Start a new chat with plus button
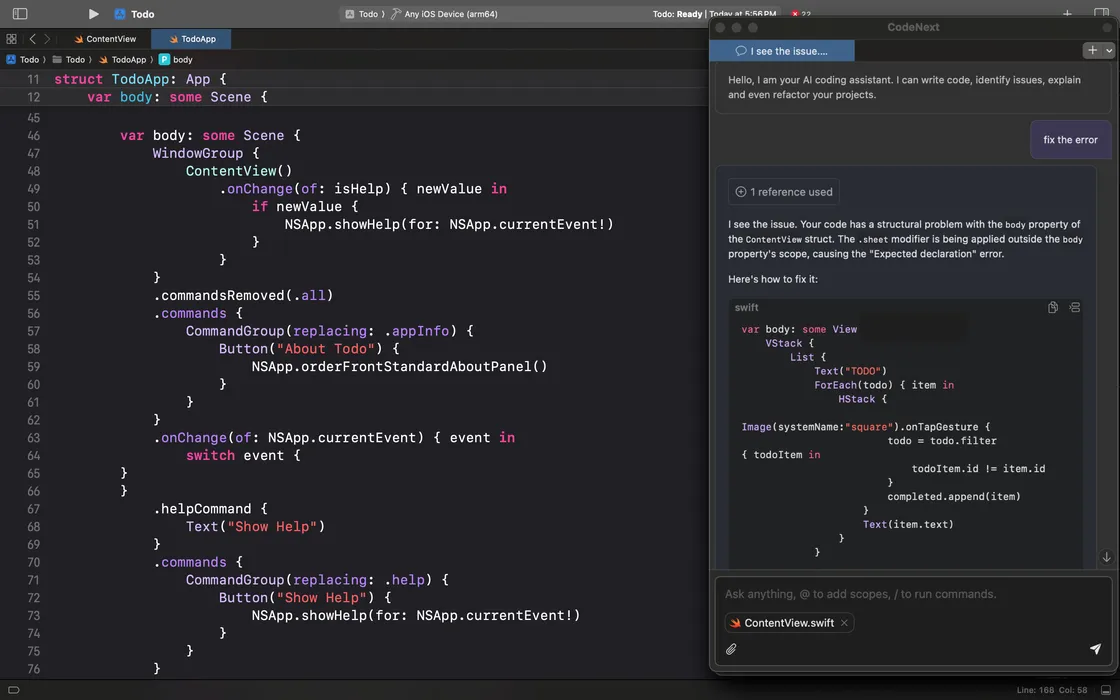1120x700 pixels. [x=1092, y=50]
